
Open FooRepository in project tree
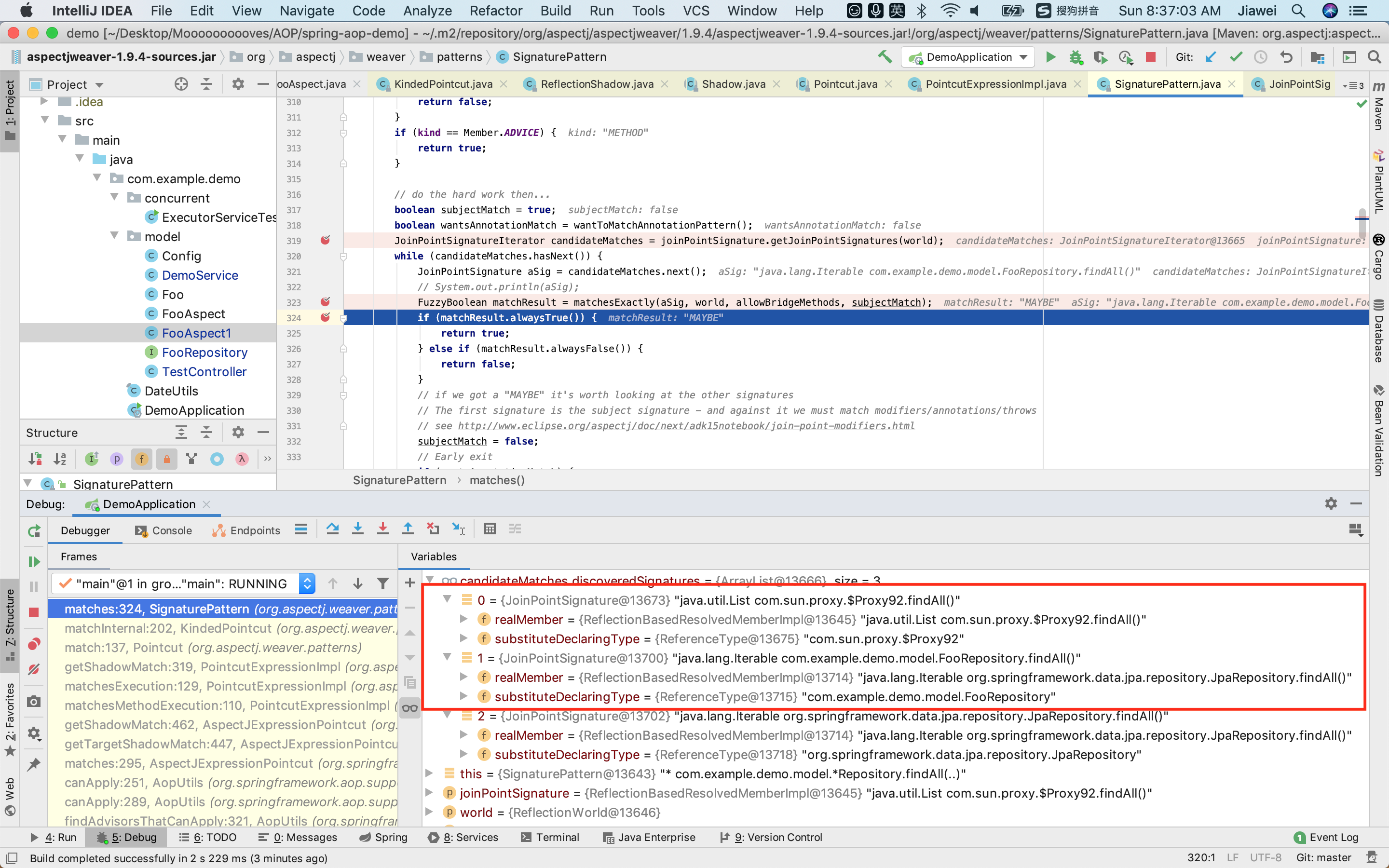click(204, 352)
